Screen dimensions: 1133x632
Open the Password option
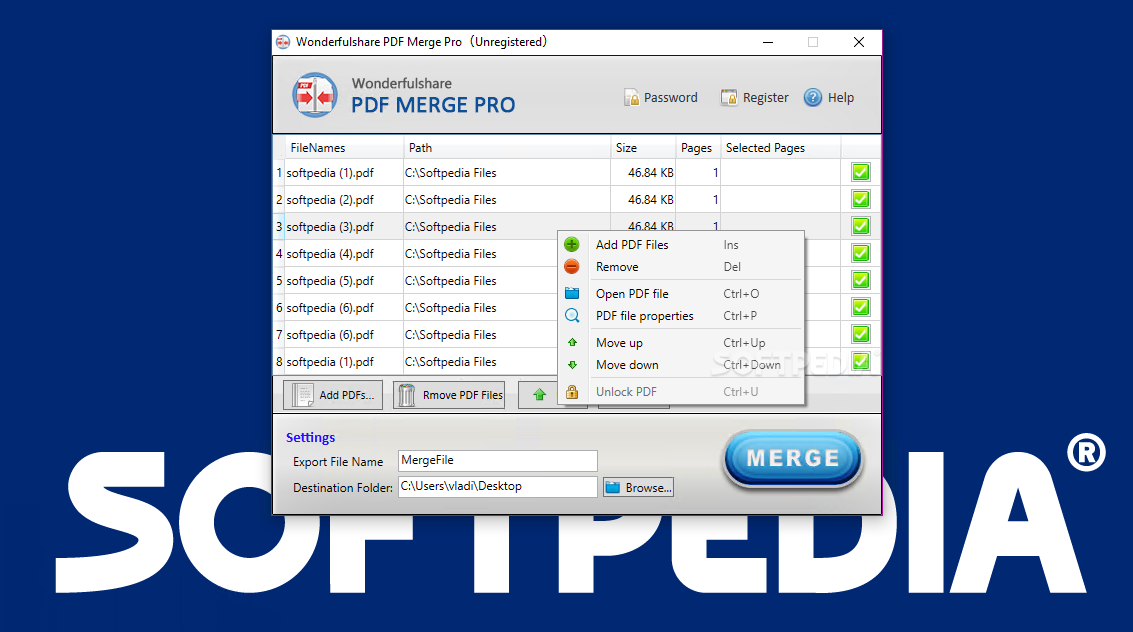[x=661, y=98]
